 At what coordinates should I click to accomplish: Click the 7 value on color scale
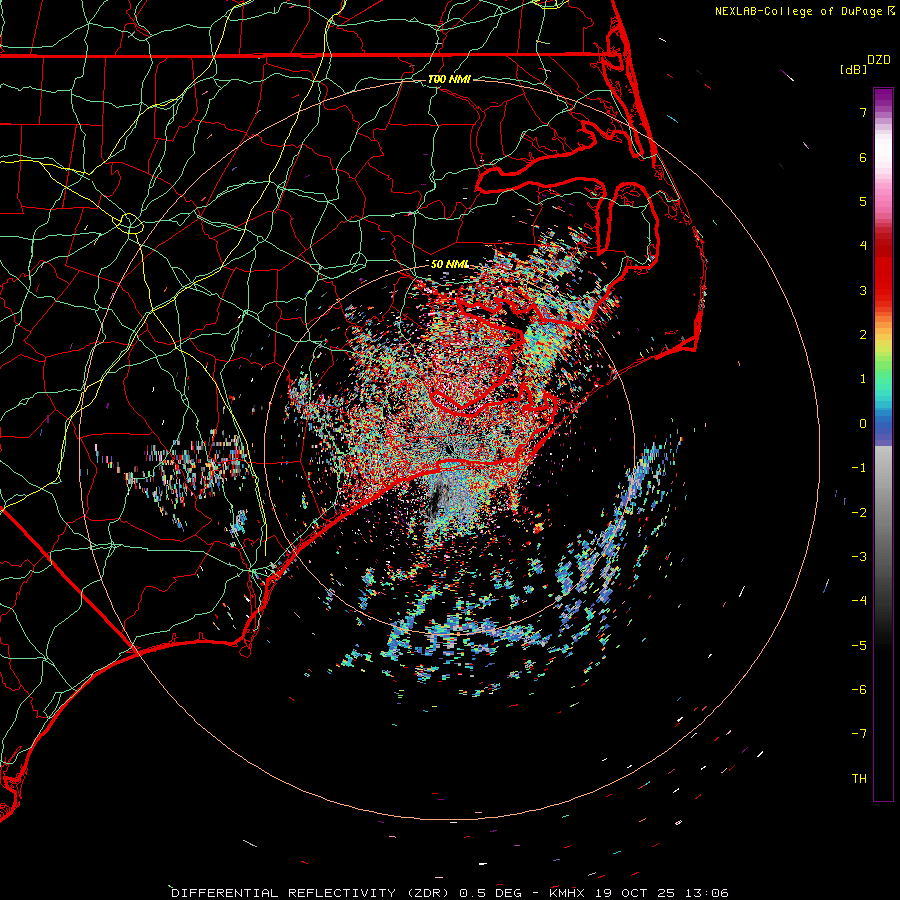tap(863, 112)
